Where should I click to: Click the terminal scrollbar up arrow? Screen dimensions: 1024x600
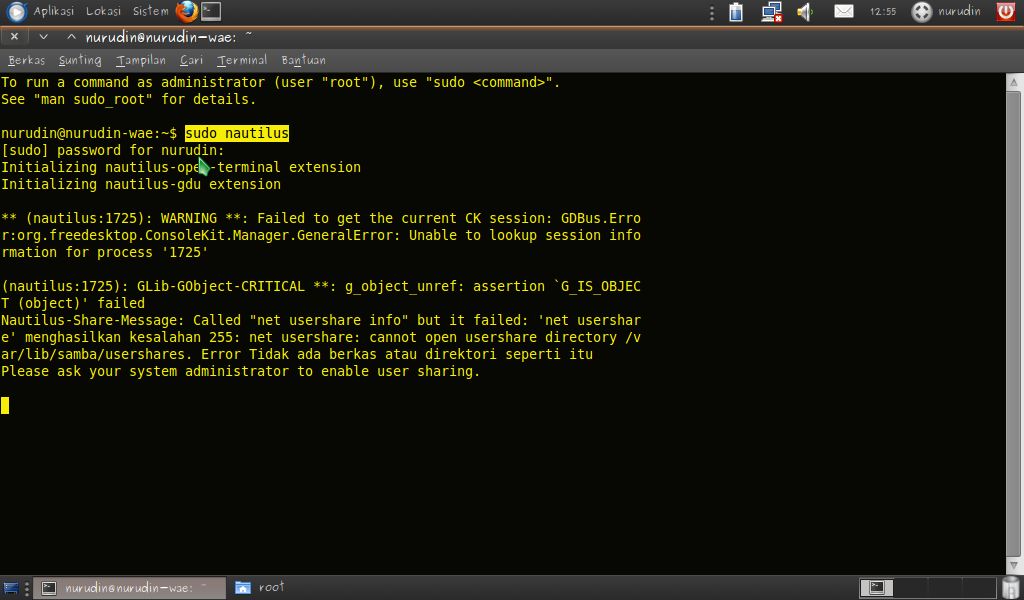[x=1014, y=82]
